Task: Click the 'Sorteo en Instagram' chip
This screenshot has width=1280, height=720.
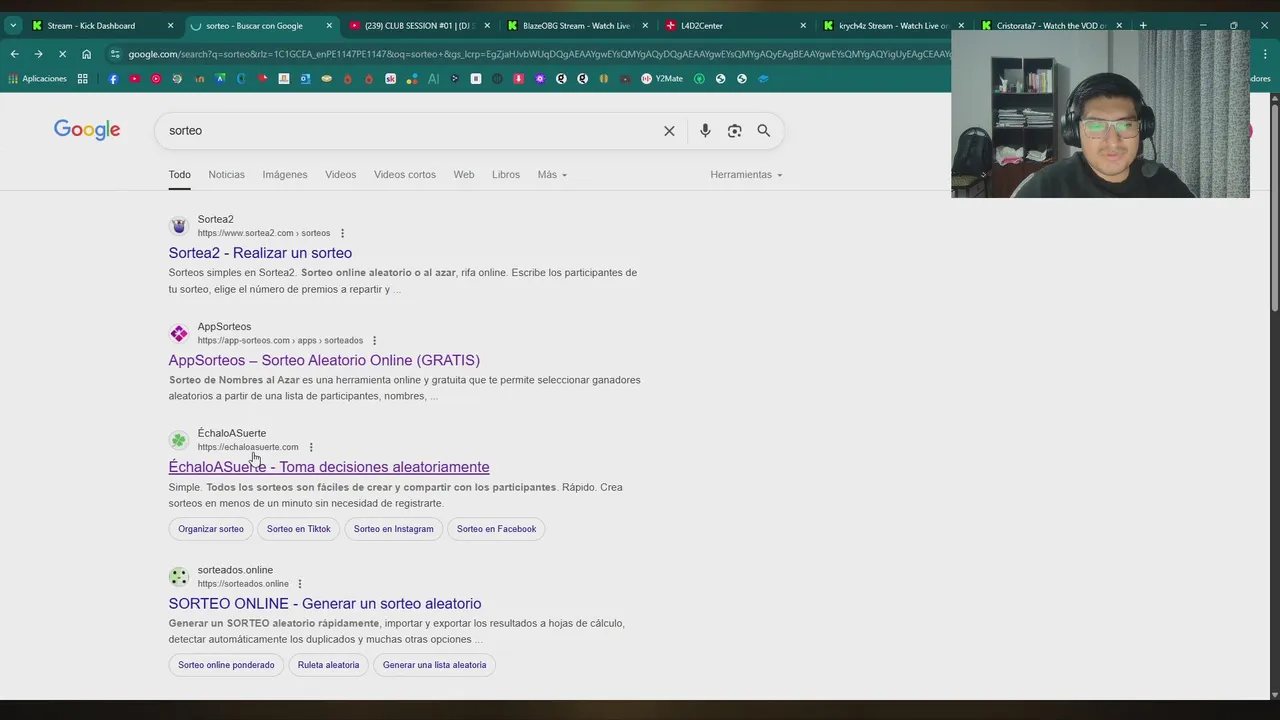Action: point(393,529)
